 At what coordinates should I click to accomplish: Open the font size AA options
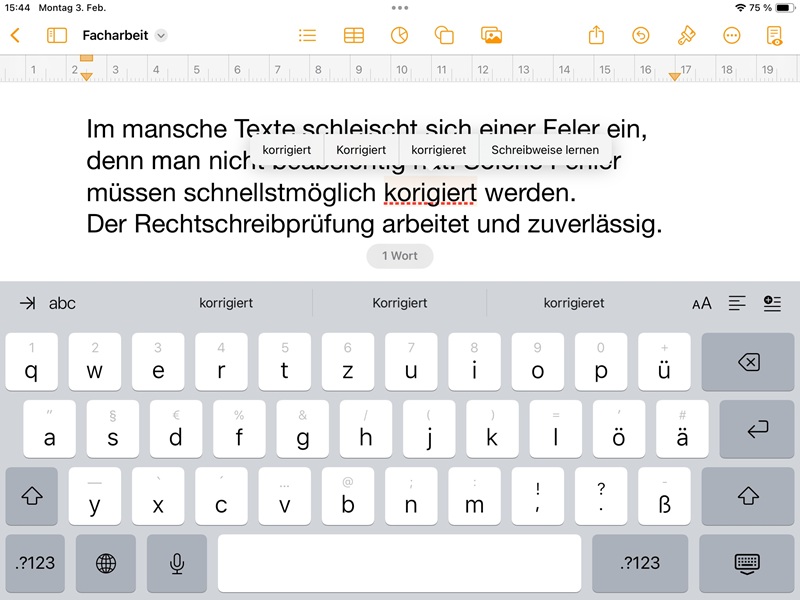pos(702,303)
